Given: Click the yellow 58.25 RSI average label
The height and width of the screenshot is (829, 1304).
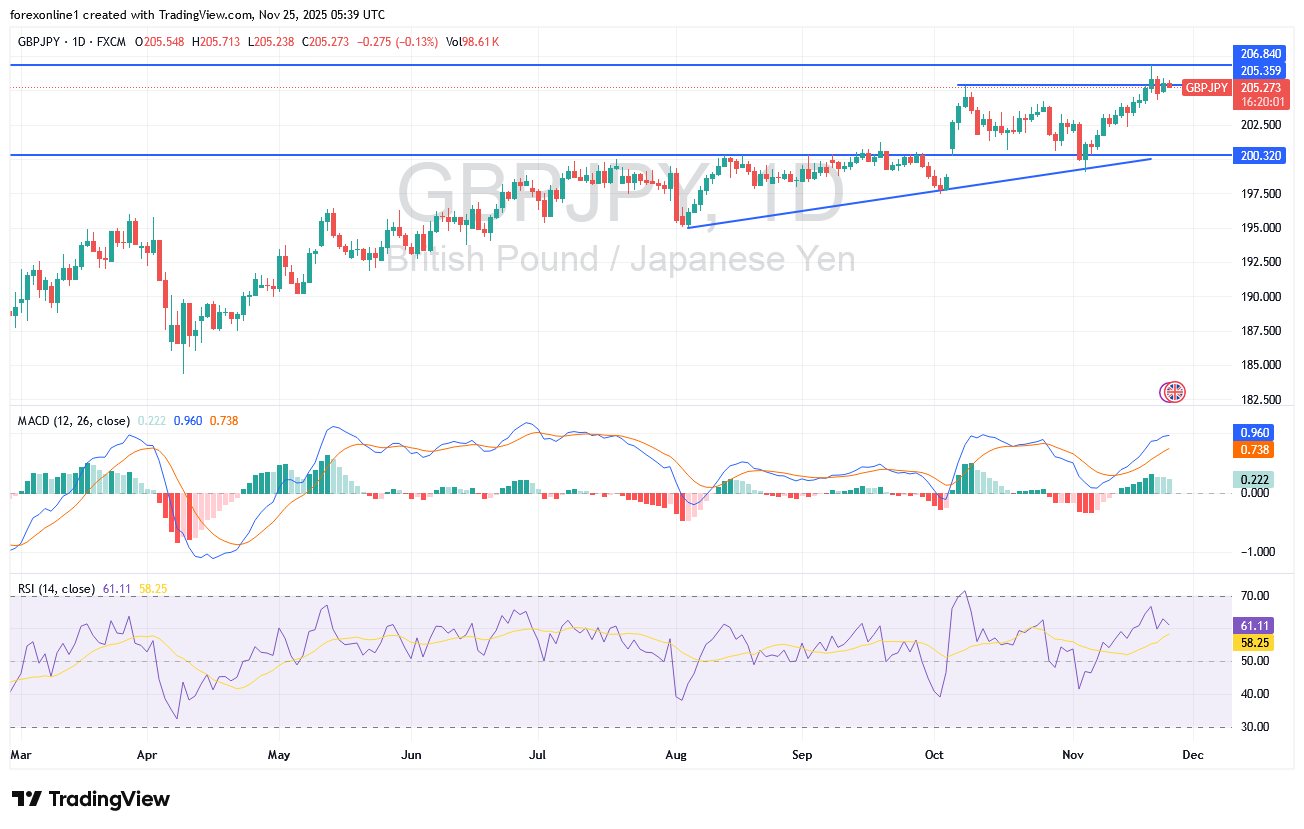Looking at the screenshot, I should pyautogui.click(x=1253, y=642).
